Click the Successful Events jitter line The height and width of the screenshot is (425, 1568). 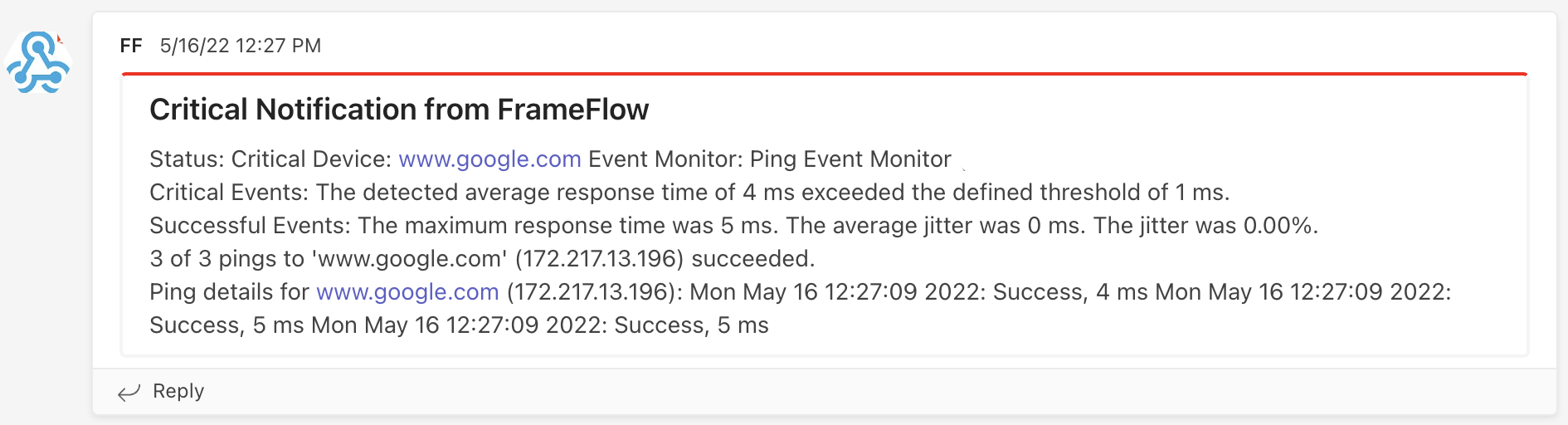(734, 226)
